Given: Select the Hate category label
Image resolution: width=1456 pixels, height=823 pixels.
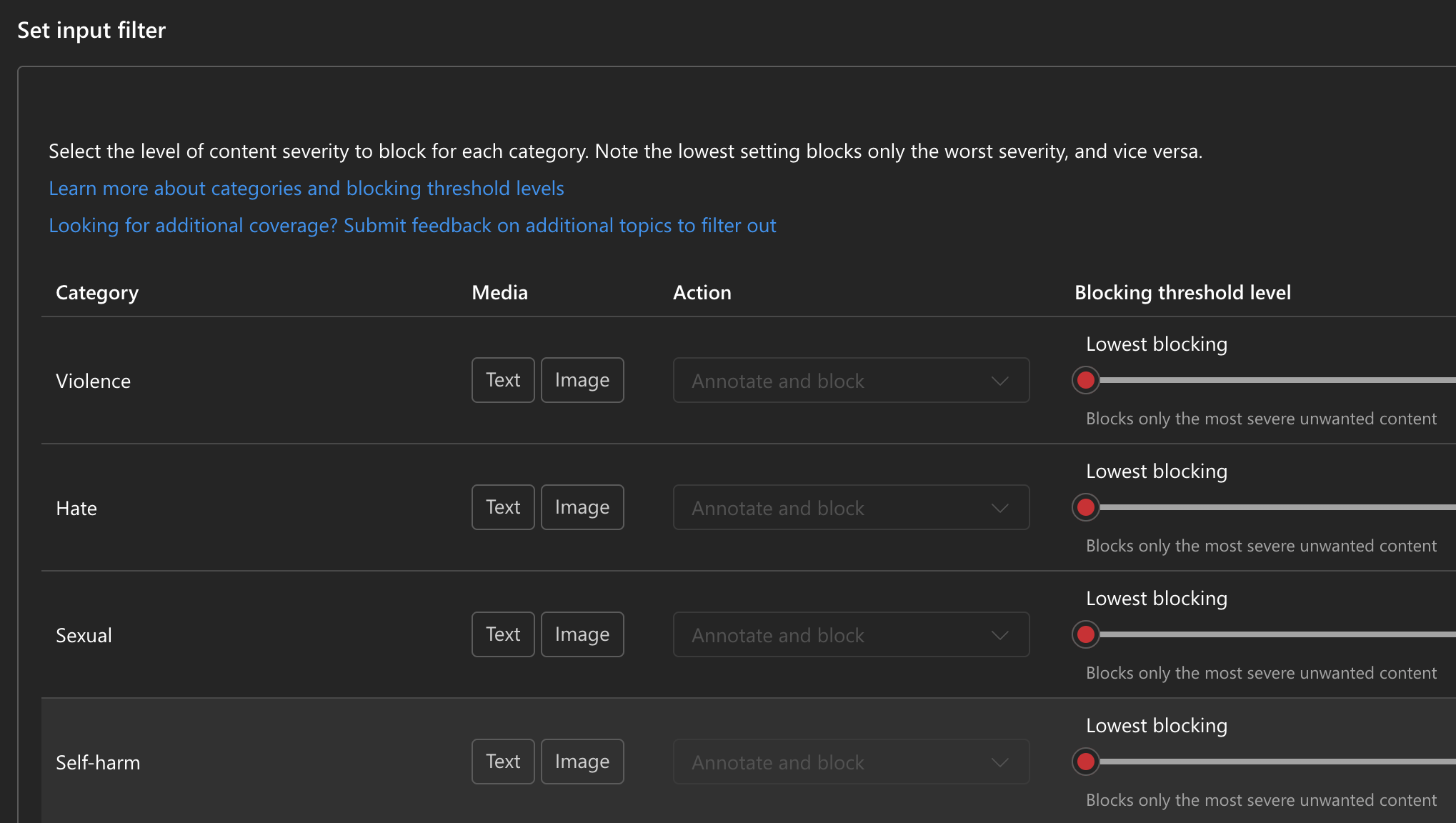Looking at the screenshot, I should [x=76, y=508].
